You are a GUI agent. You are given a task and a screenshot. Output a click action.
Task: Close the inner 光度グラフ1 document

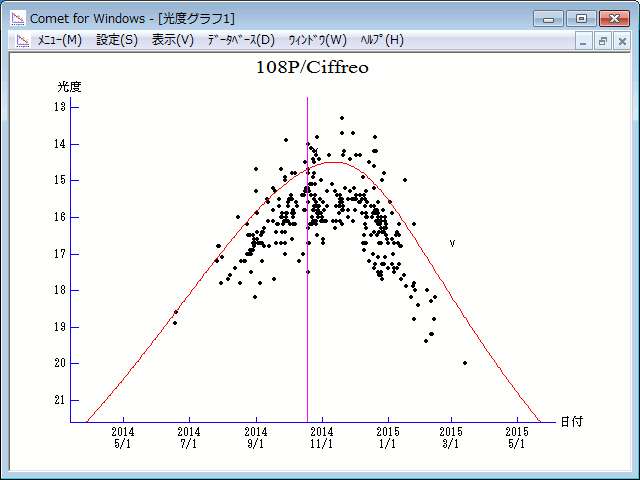pyautogui.click(x=621, y=41)
